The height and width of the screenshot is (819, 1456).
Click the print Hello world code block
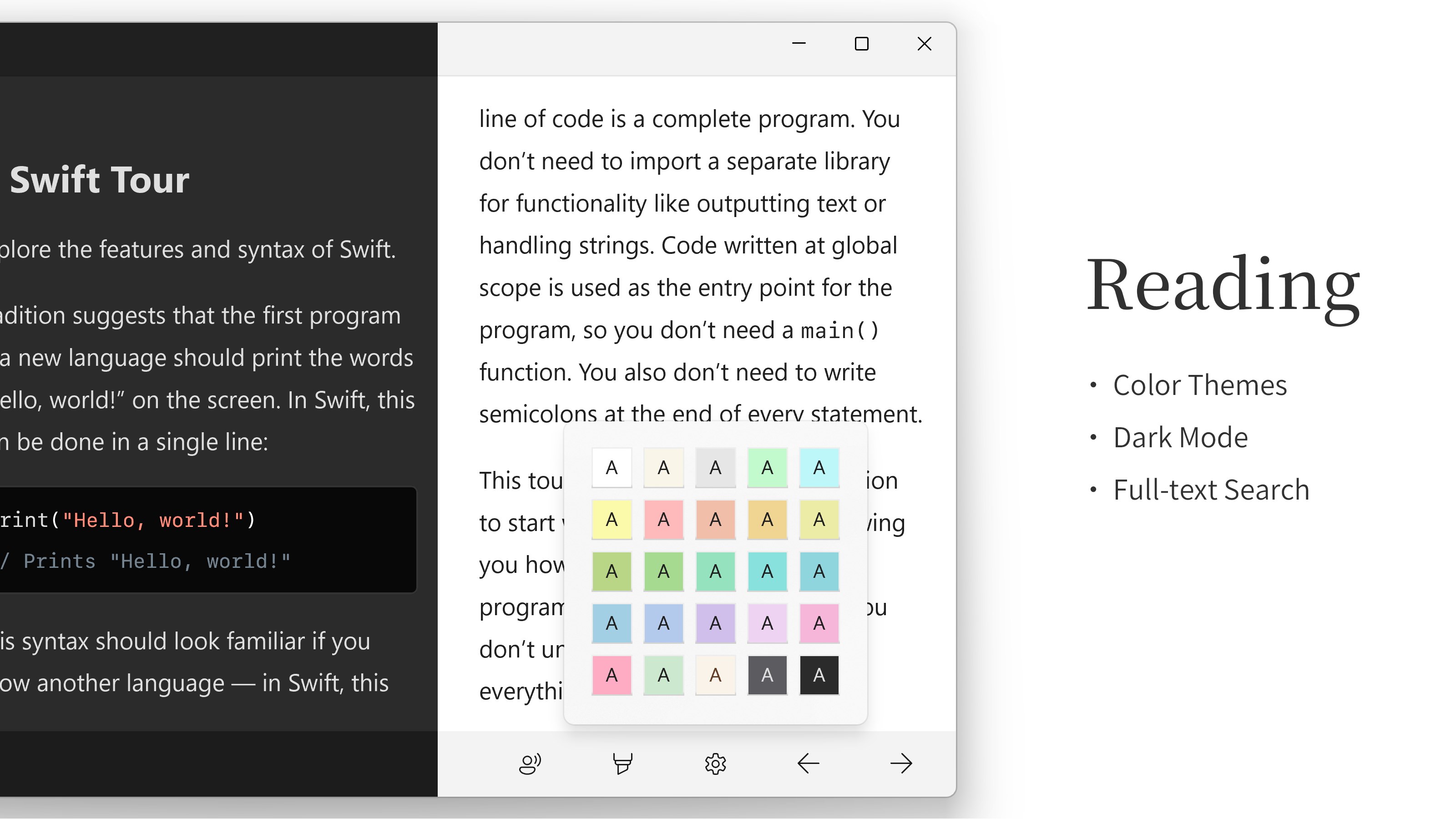tap(128, 520)
